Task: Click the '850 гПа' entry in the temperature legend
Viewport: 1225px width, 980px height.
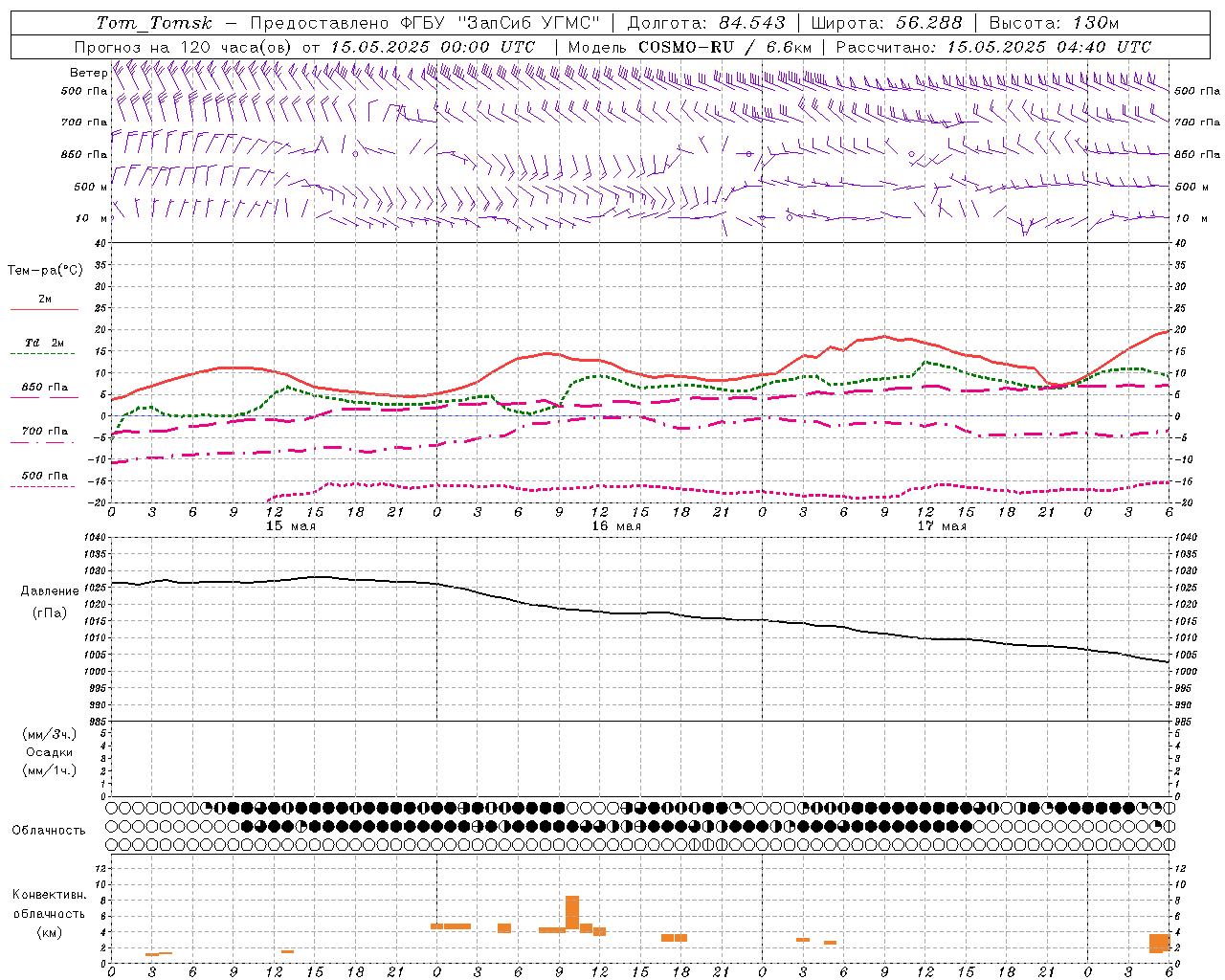Action: click(45, 388)
